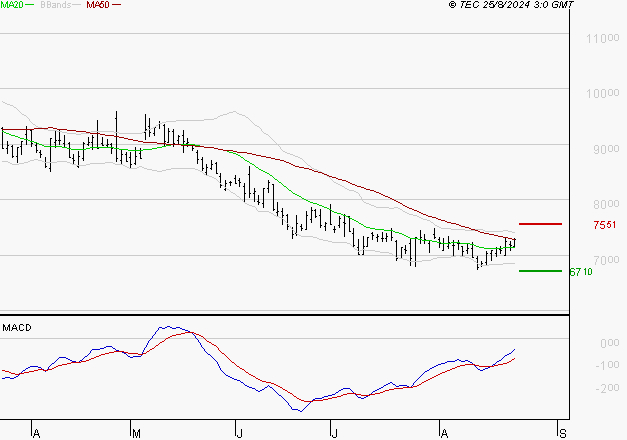
Task: Click the second J month marker
Action: click(334, 434)
